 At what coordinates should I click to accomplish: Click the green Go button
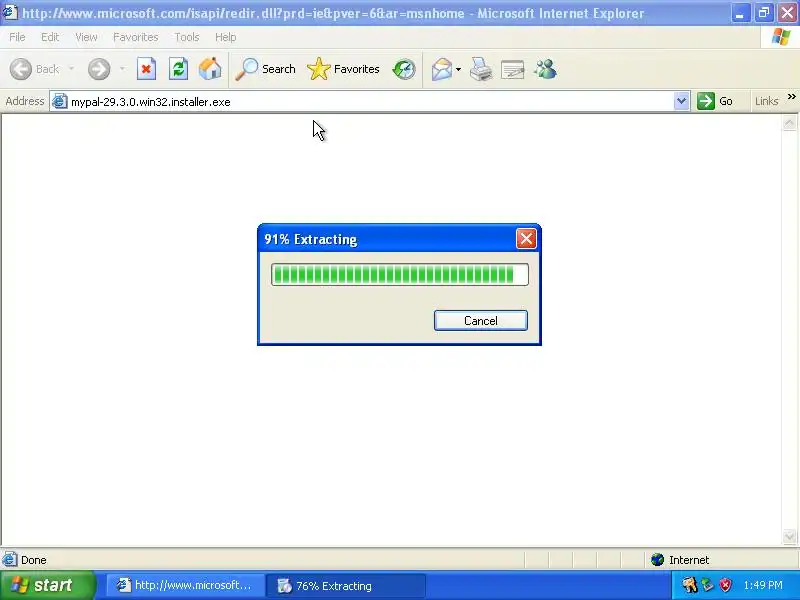point(715,101)
